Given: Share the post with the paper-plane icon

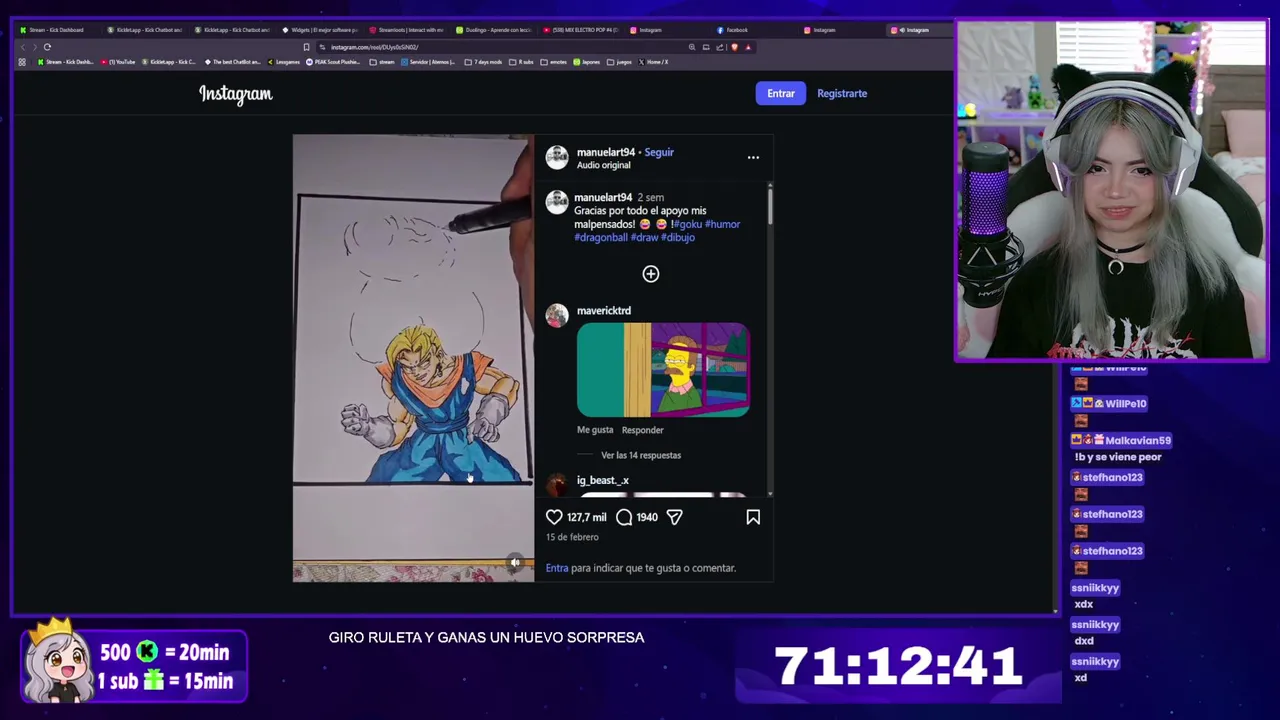Looking at the screenshot, I should 675,517.
